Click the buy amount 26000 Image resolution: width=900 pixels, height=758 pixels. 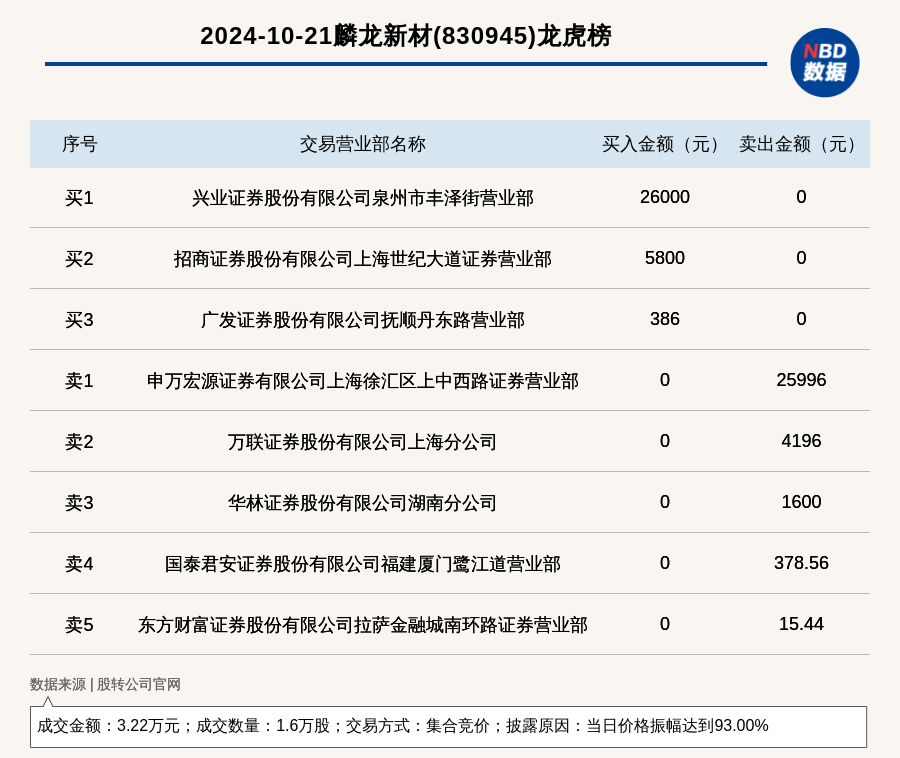(665, 197)
